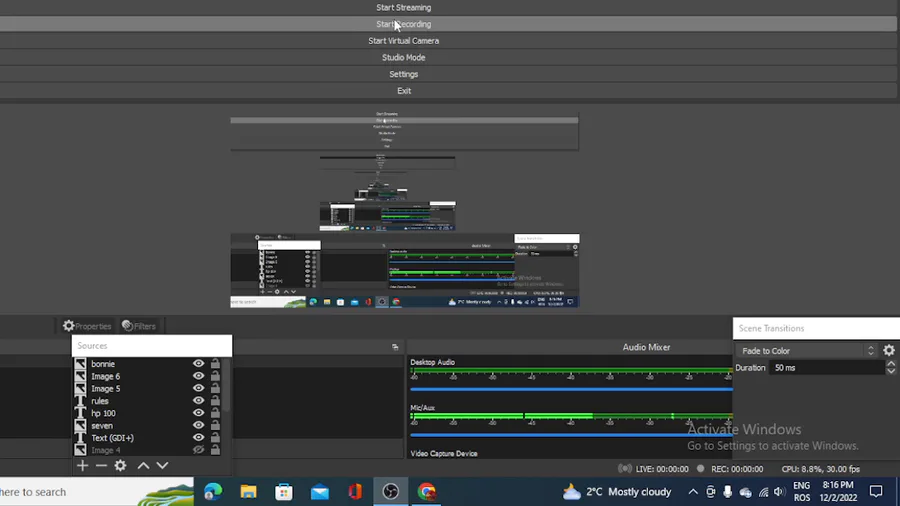Click the Sources list scrollbar
The image size is (900, 506).
(x=227, y=386)
